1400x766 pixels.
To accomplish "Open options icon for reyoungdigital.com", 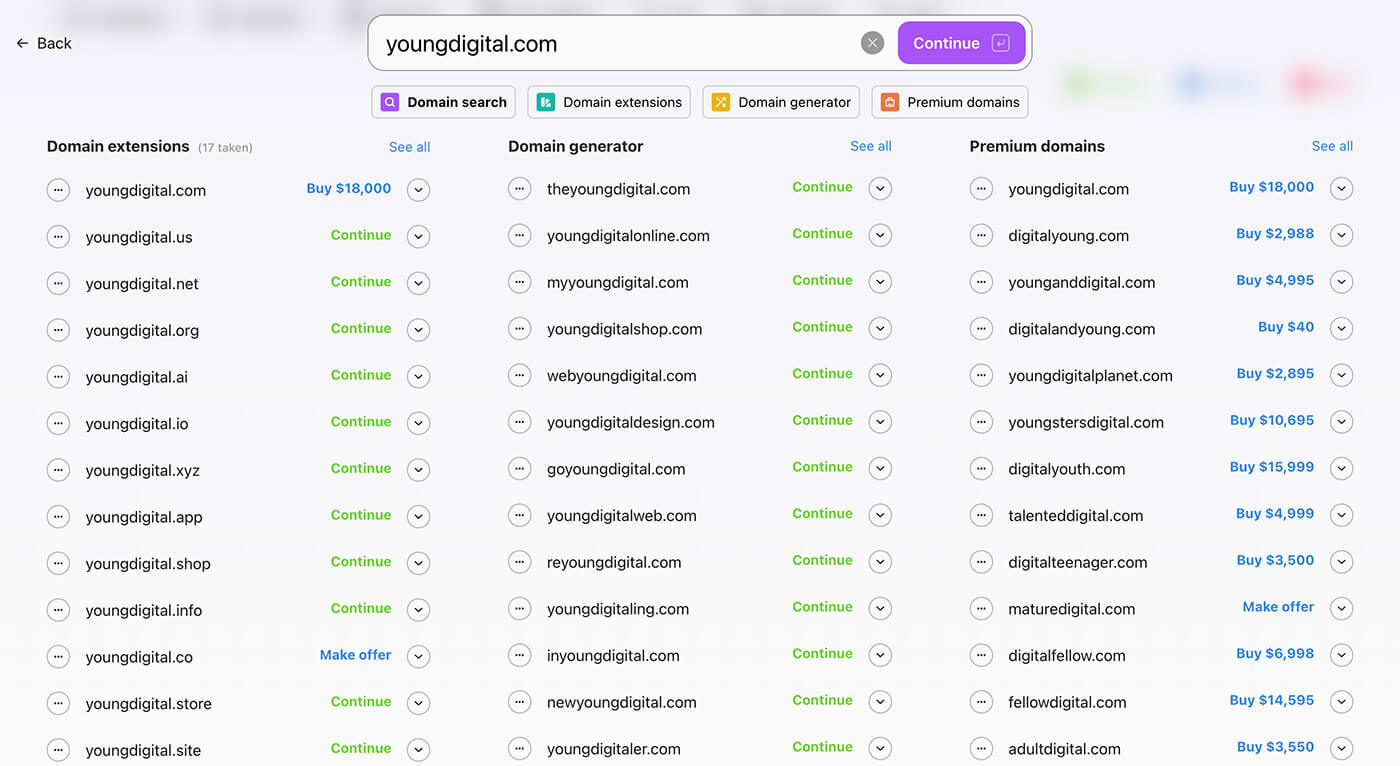I will tap(520, 562).
